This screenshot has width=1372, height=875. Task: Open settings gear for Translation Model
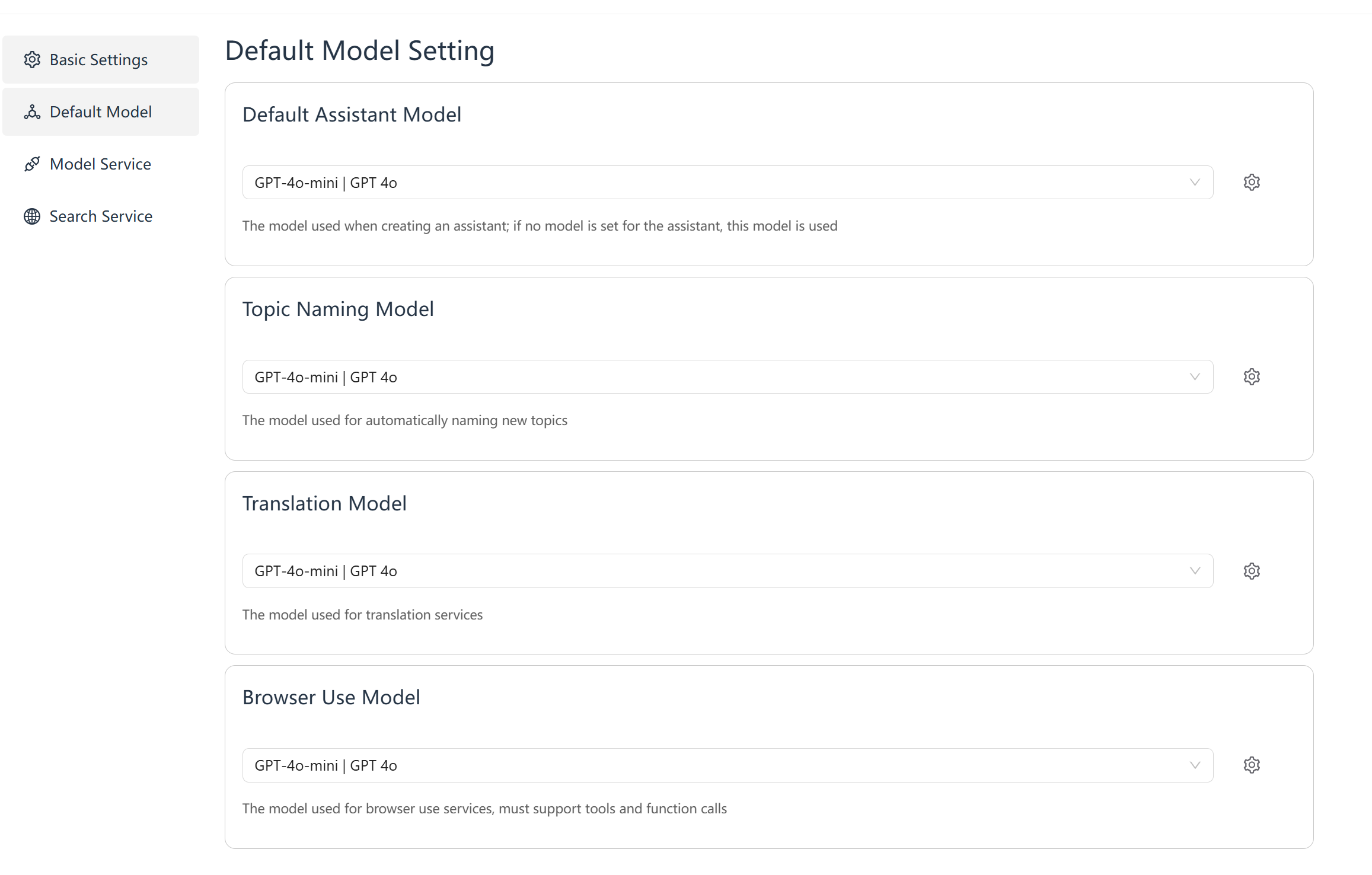click(1252, 571)
